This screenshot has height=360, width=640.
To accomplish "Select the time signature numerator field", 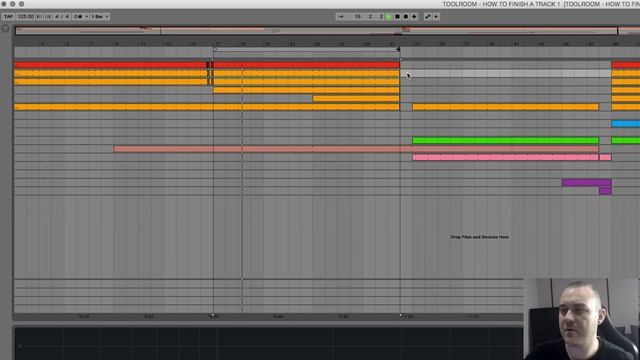I will (x=57, y=17).
